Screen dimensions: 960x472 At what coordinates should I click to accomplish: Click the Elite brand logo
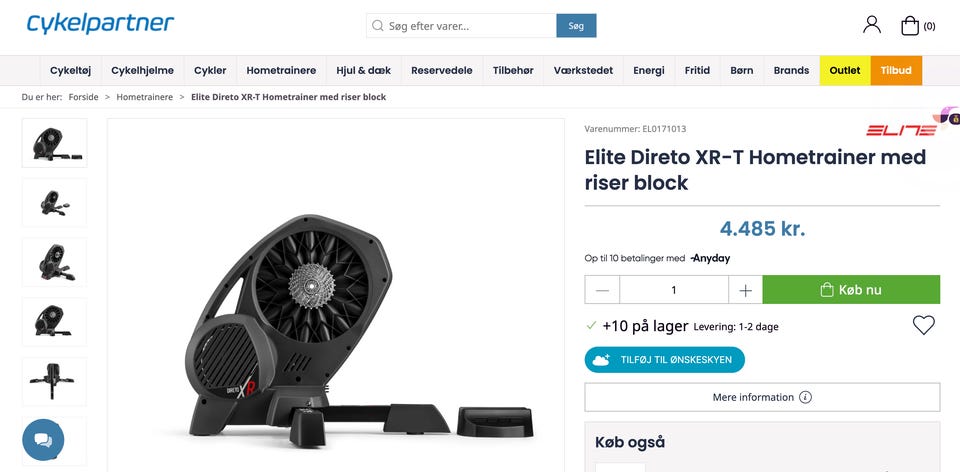901,130
